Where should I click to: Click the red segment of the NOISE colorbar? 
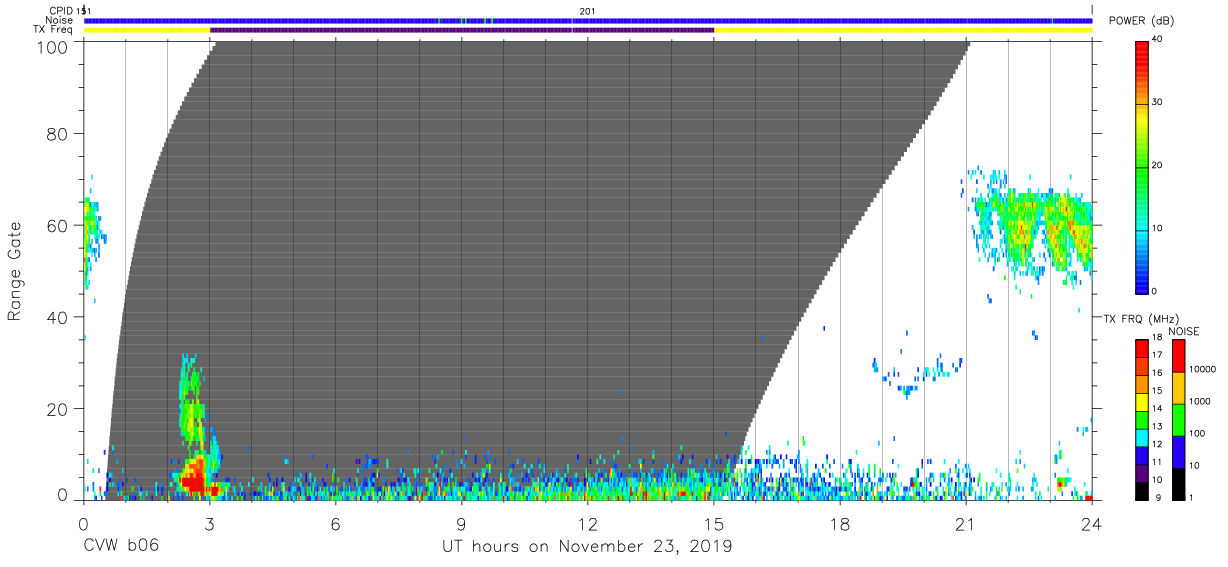tap(1178, 356)
